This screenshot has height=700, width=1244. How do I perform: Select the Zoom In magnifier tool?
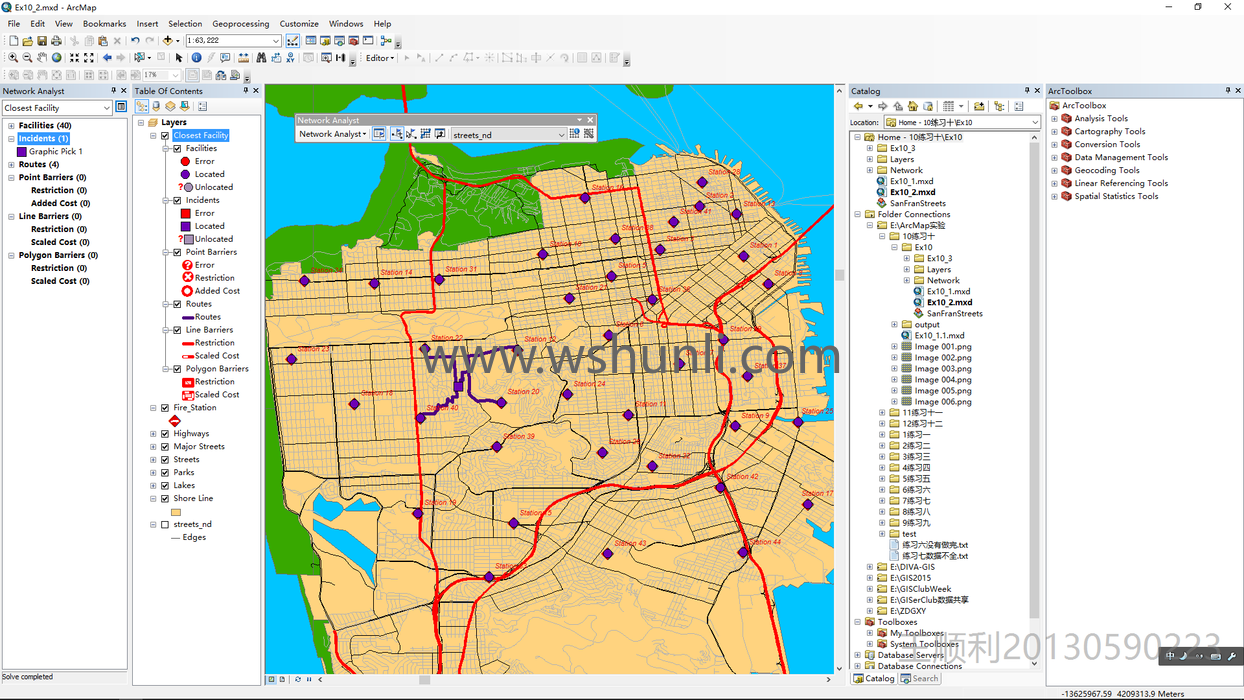(x=13, y=58)
